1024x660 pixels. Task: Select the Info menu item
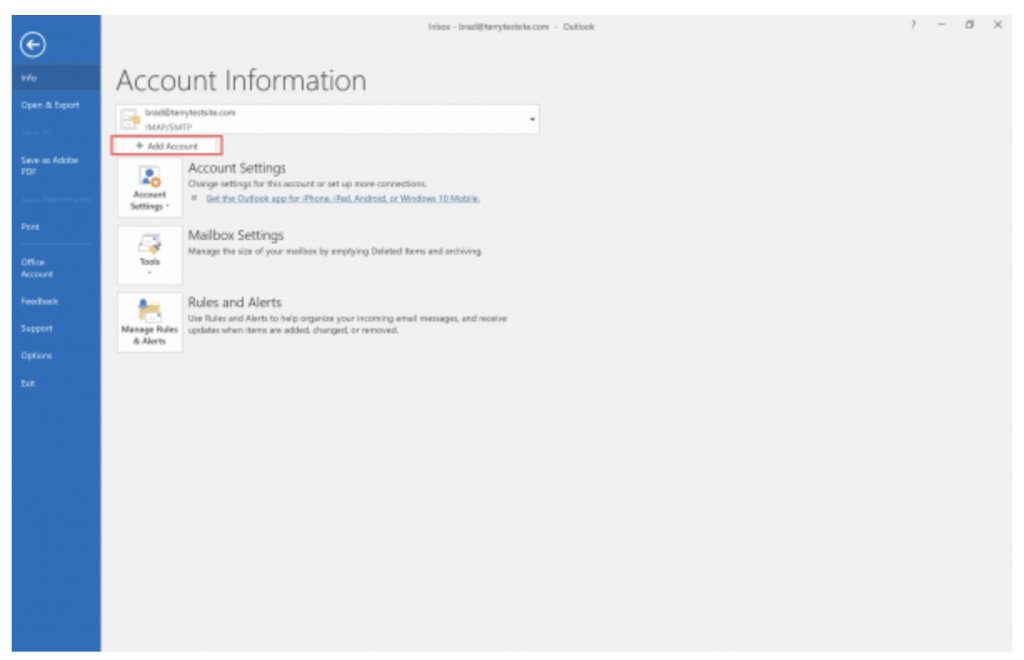56,78
